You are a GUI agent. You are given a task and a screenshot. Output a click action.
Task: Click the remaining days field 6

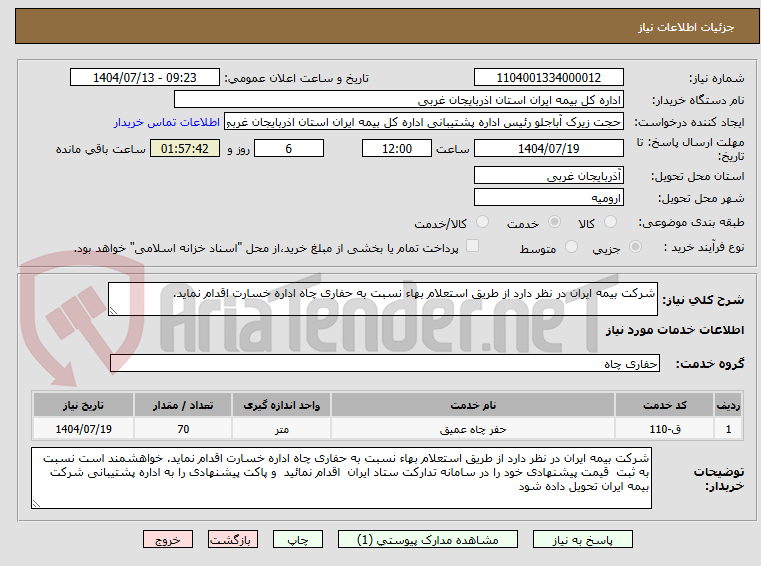point(289,148)
